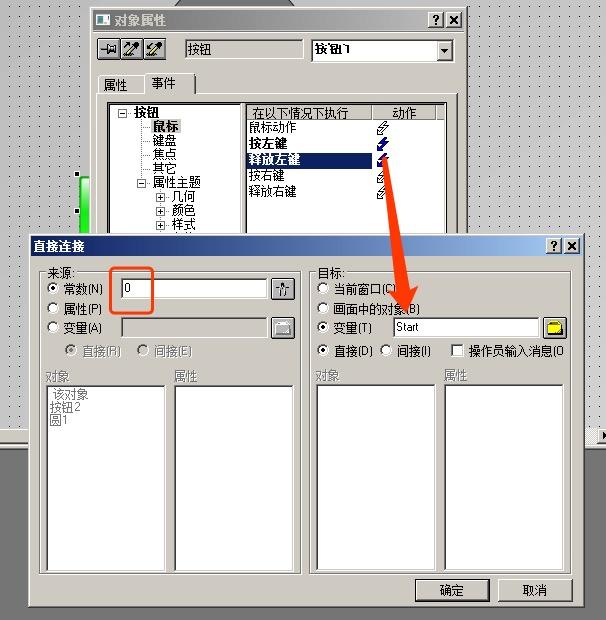Select the 画面中的对象 target radio button
The width and height of the screenshot is (606, 620).
pos(323,308)
